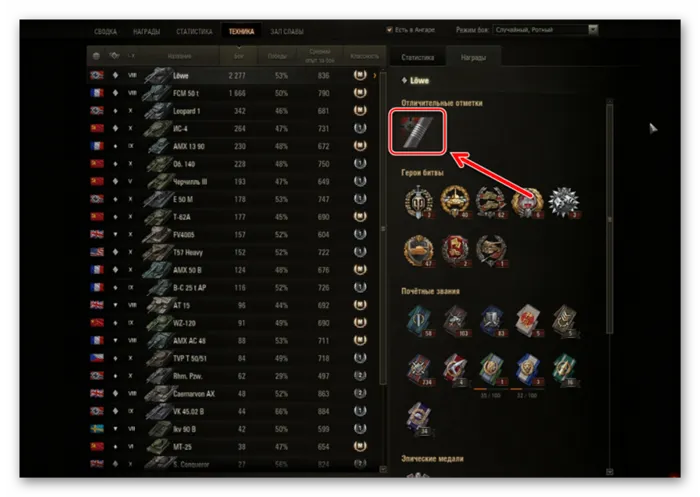The height and width of the screenshot is (497, 700).
Task: Click the vehicle type column header icon
Action: 114,55
